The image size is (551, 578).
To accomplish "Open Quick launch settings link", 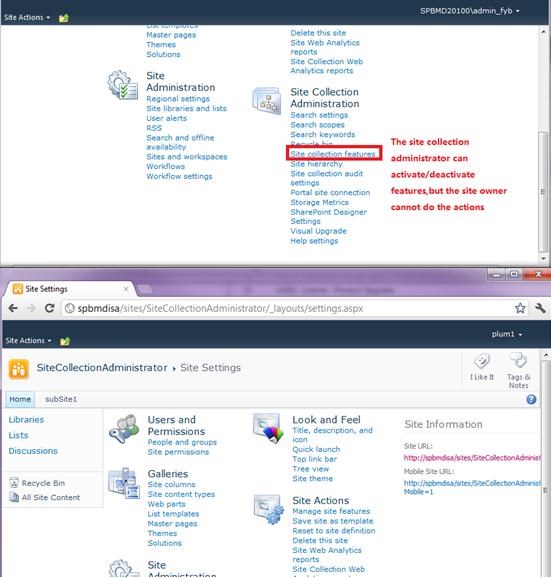I will pyautogui.click(x=316, y=449).
